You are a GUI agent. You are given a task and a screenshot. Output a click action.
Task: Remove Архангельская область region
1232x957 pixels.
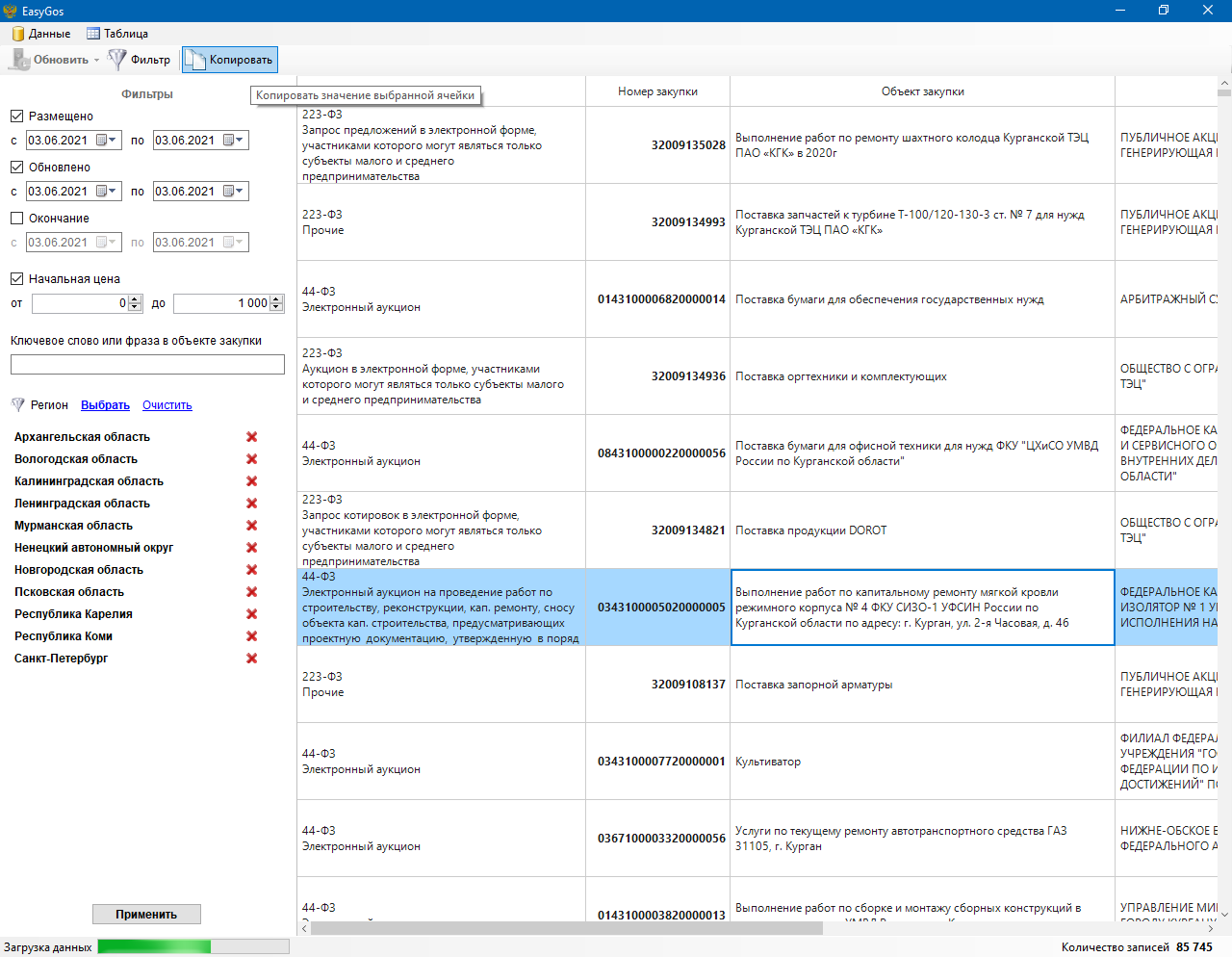tap(252, 437)
